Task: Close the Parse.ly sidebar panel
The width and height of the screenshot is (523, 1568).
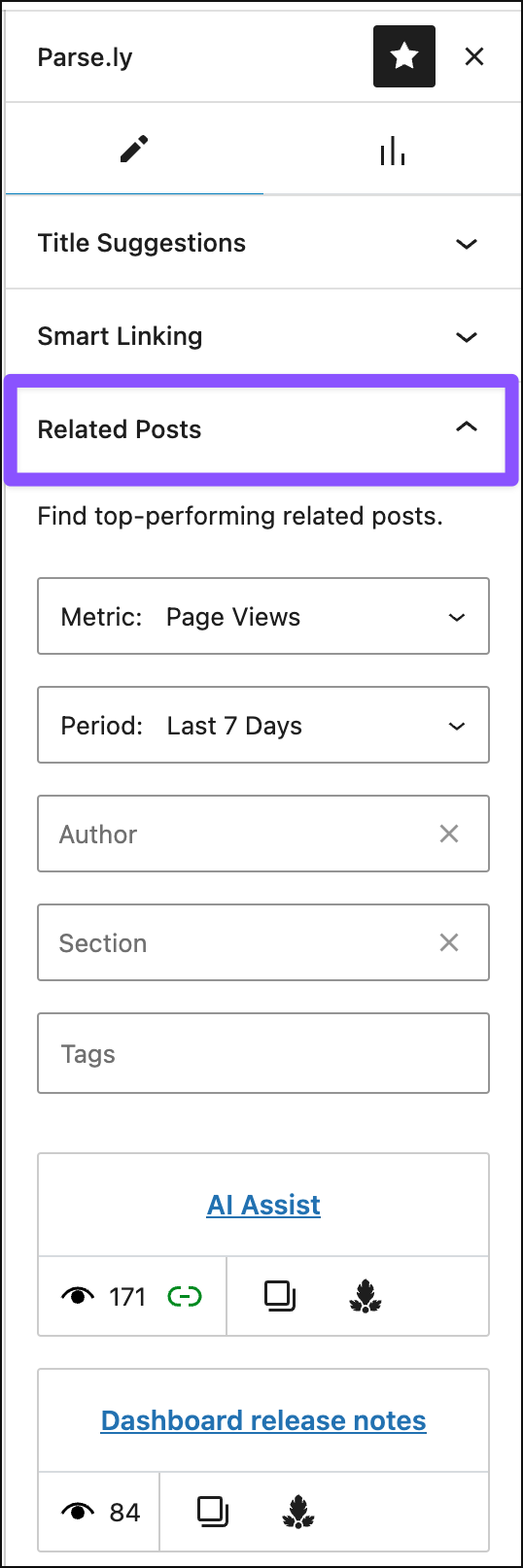Action: [474, 56]
